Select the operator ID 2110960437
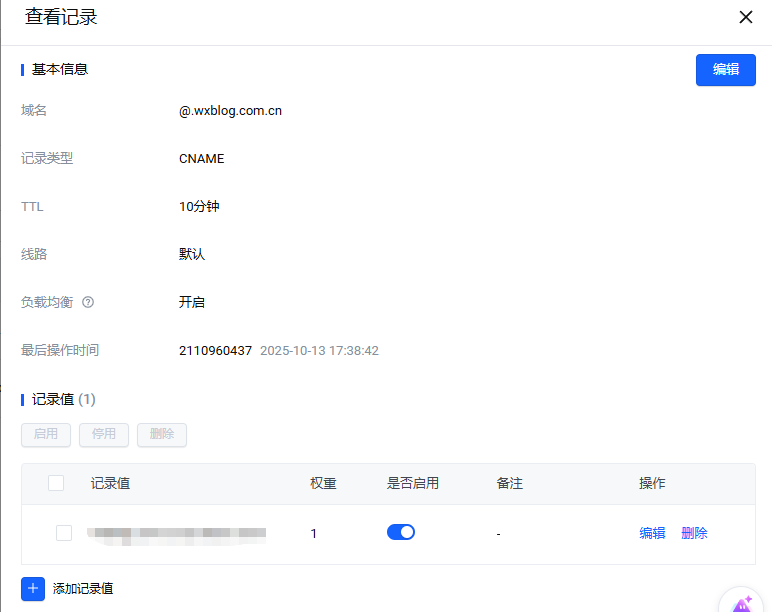Screen dimensions: 772x612 pyautogui.click(x=215, y=351)
